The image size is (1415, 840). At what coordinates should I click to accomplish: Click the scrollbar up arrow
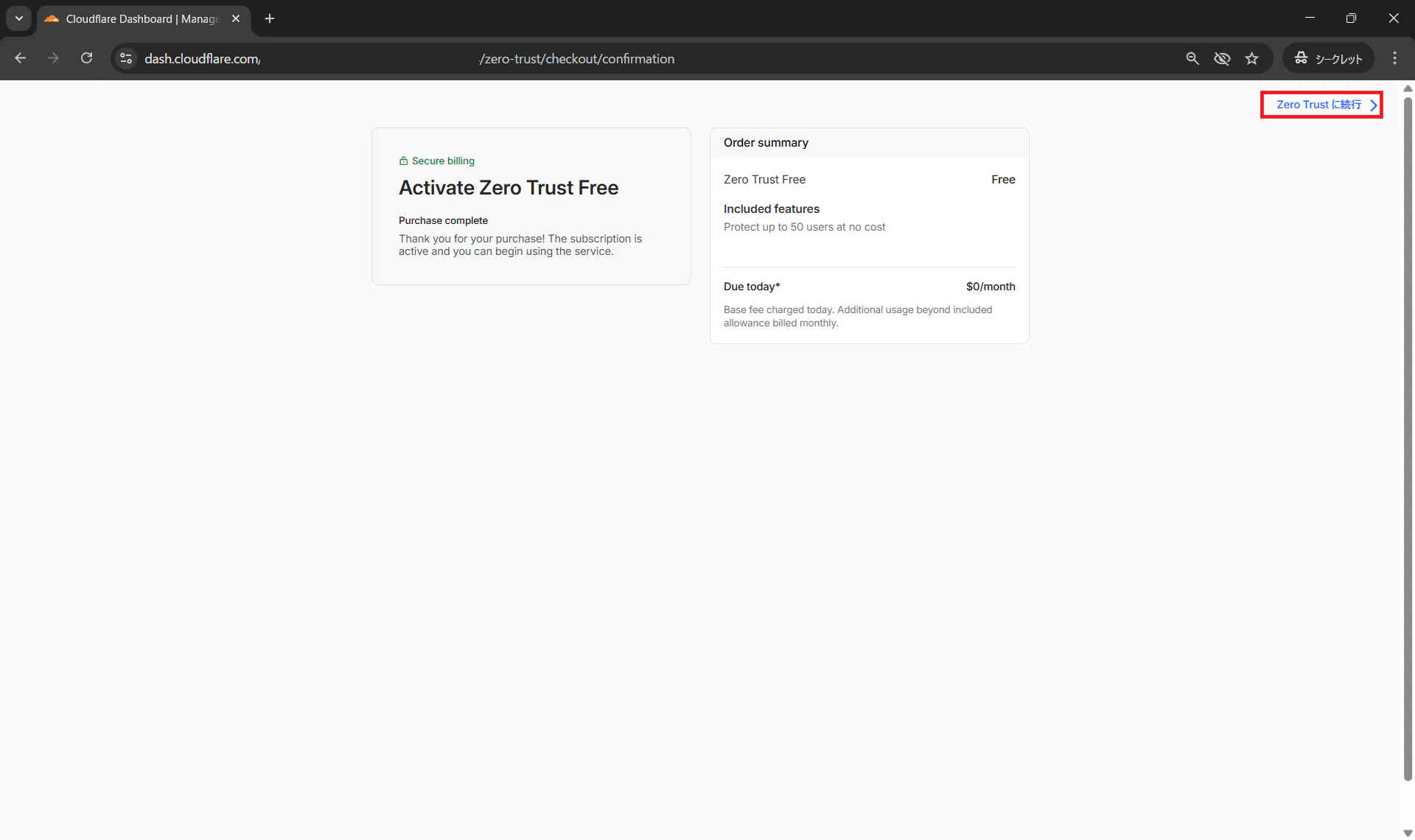click(1408, 88)
